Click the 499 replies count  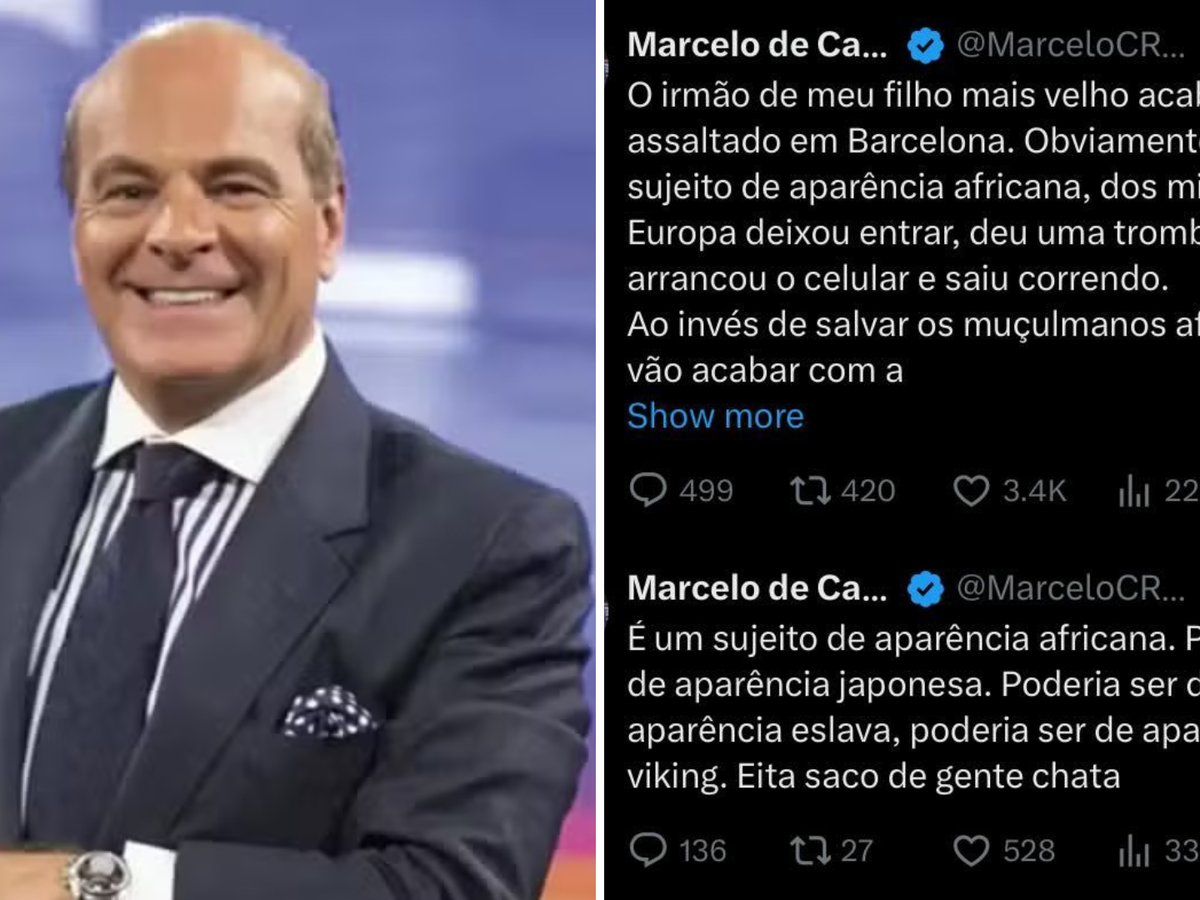pos(705,491)
